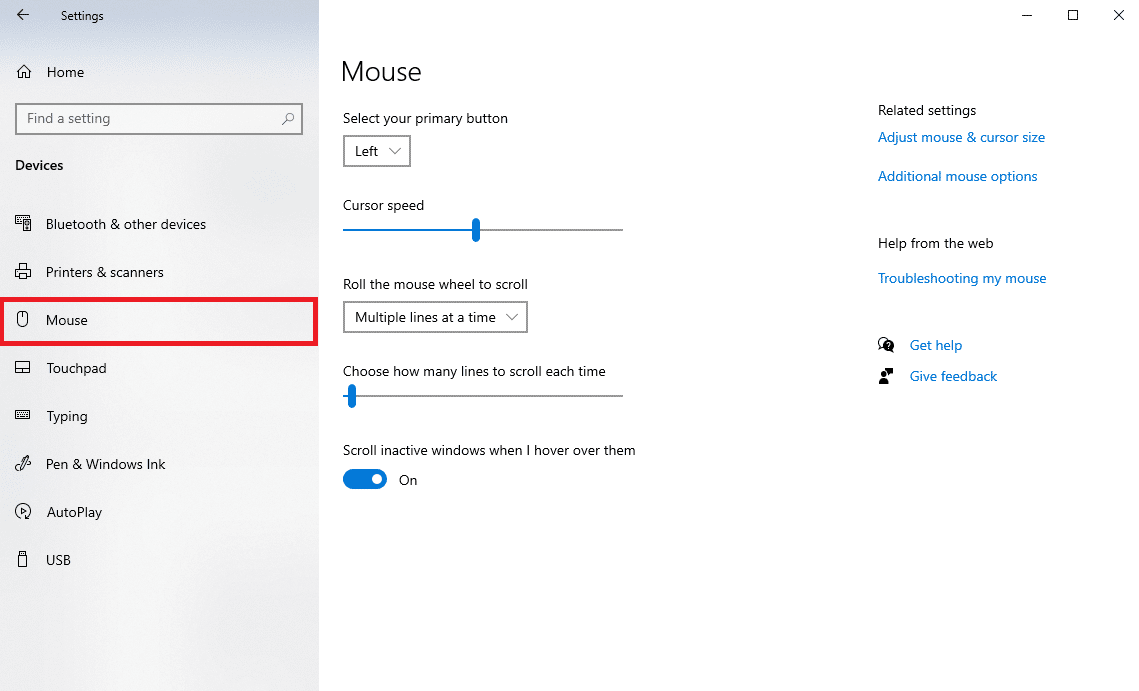Maximize the Settings window
This screenshot has height=691, width=1139.
tap(1072, 15)
